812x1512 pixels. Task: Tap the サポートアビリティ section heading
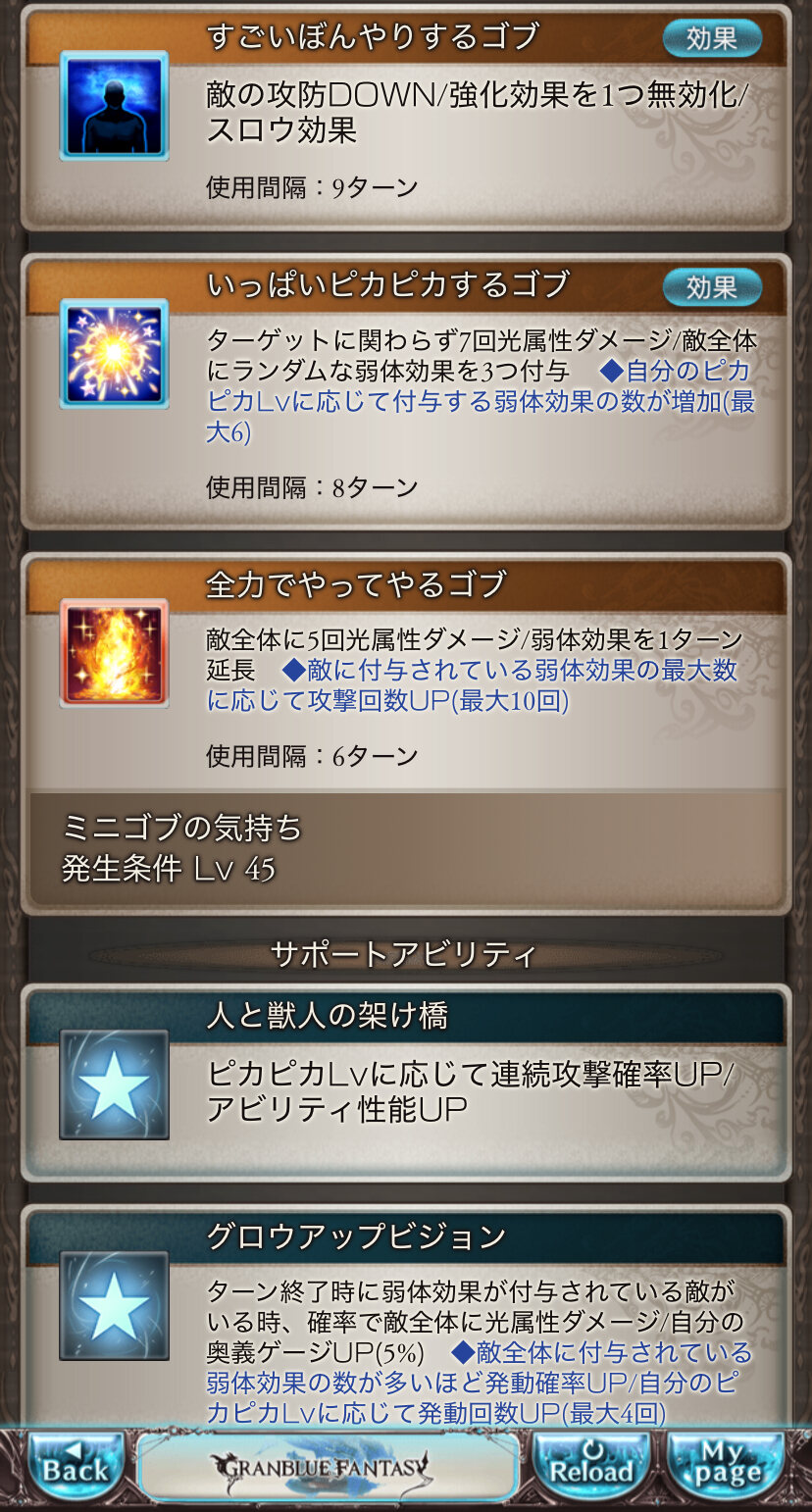click(x=403, y=954)
